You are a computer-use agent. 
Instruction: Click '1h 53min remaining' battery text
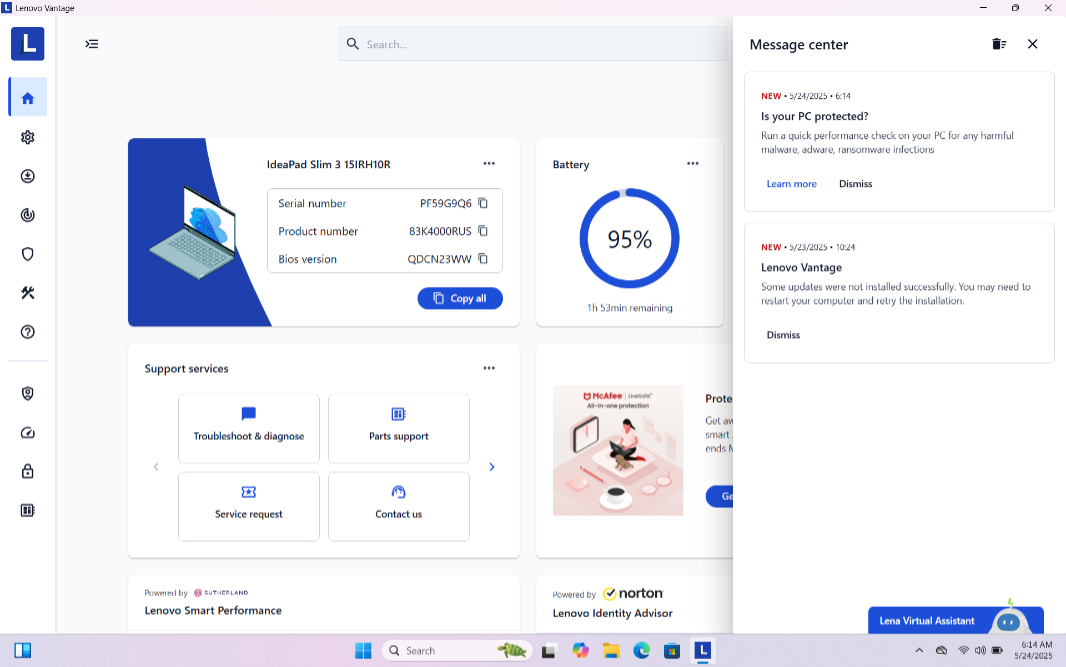tap(630, 308)
